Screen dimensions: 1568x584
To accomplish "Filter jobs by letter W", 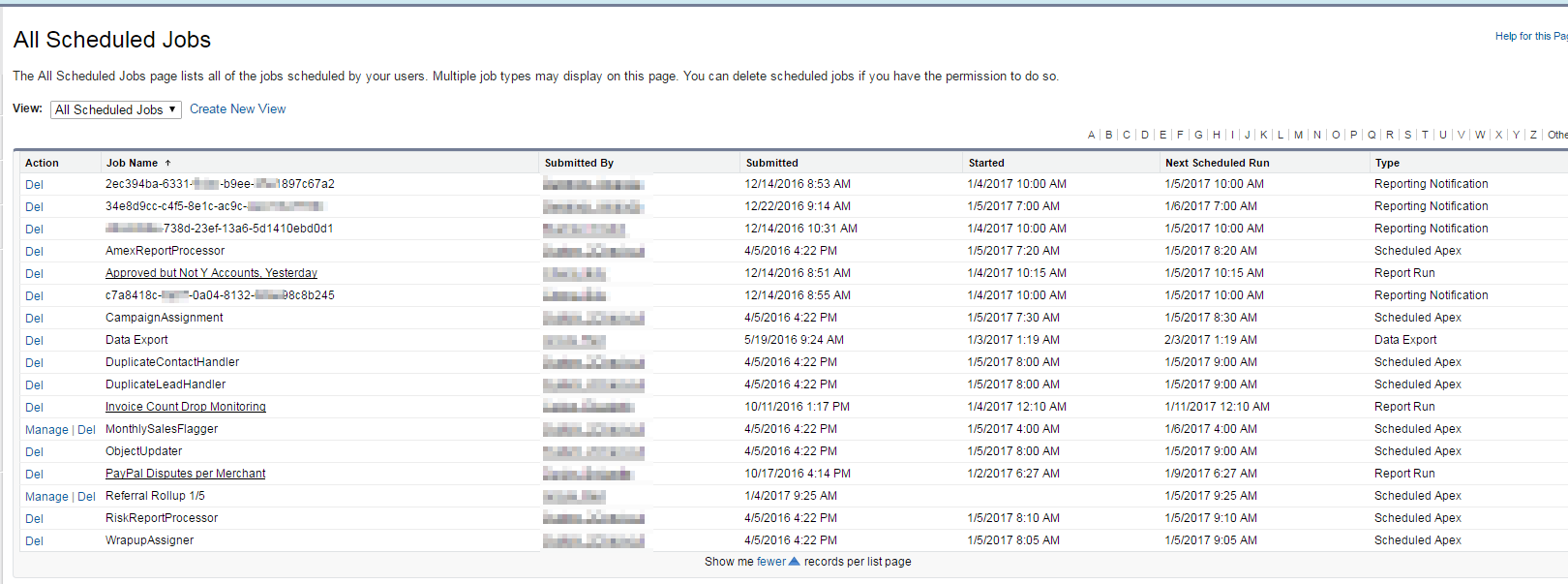I will pos(1480,136).
